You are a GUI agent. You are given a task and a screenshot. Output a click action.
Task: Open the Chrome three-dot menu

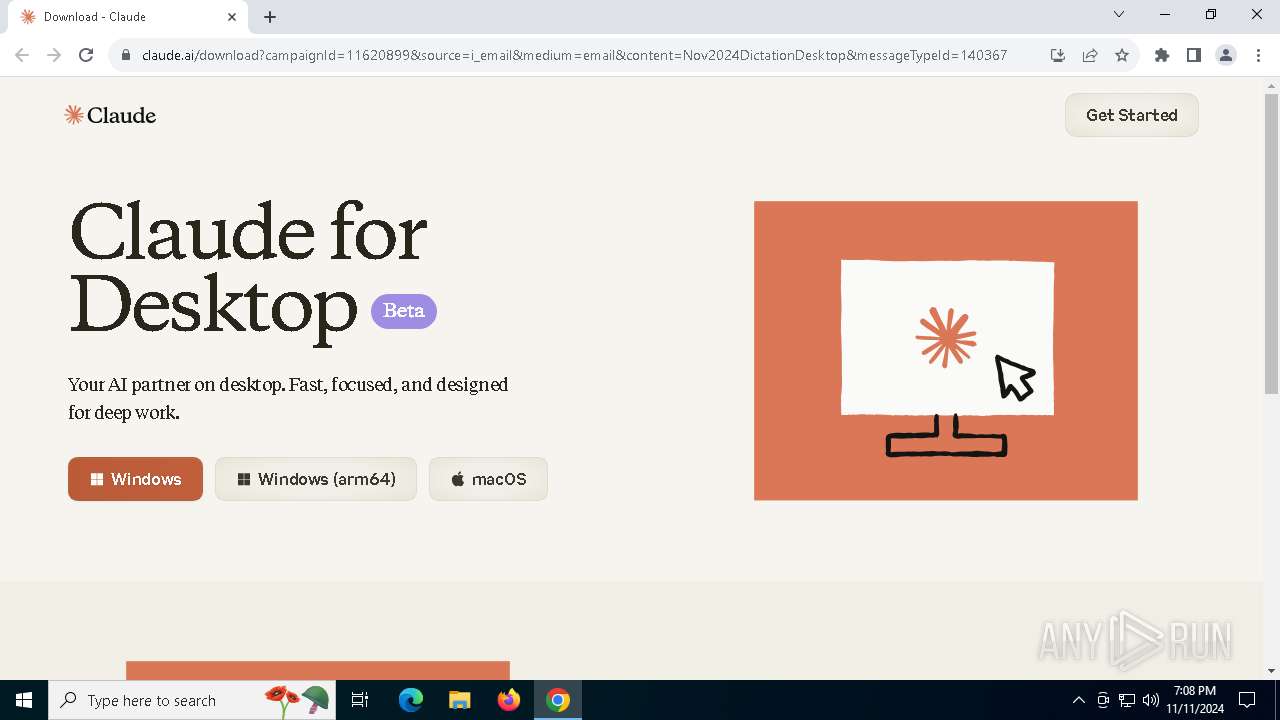[1258, 55]
